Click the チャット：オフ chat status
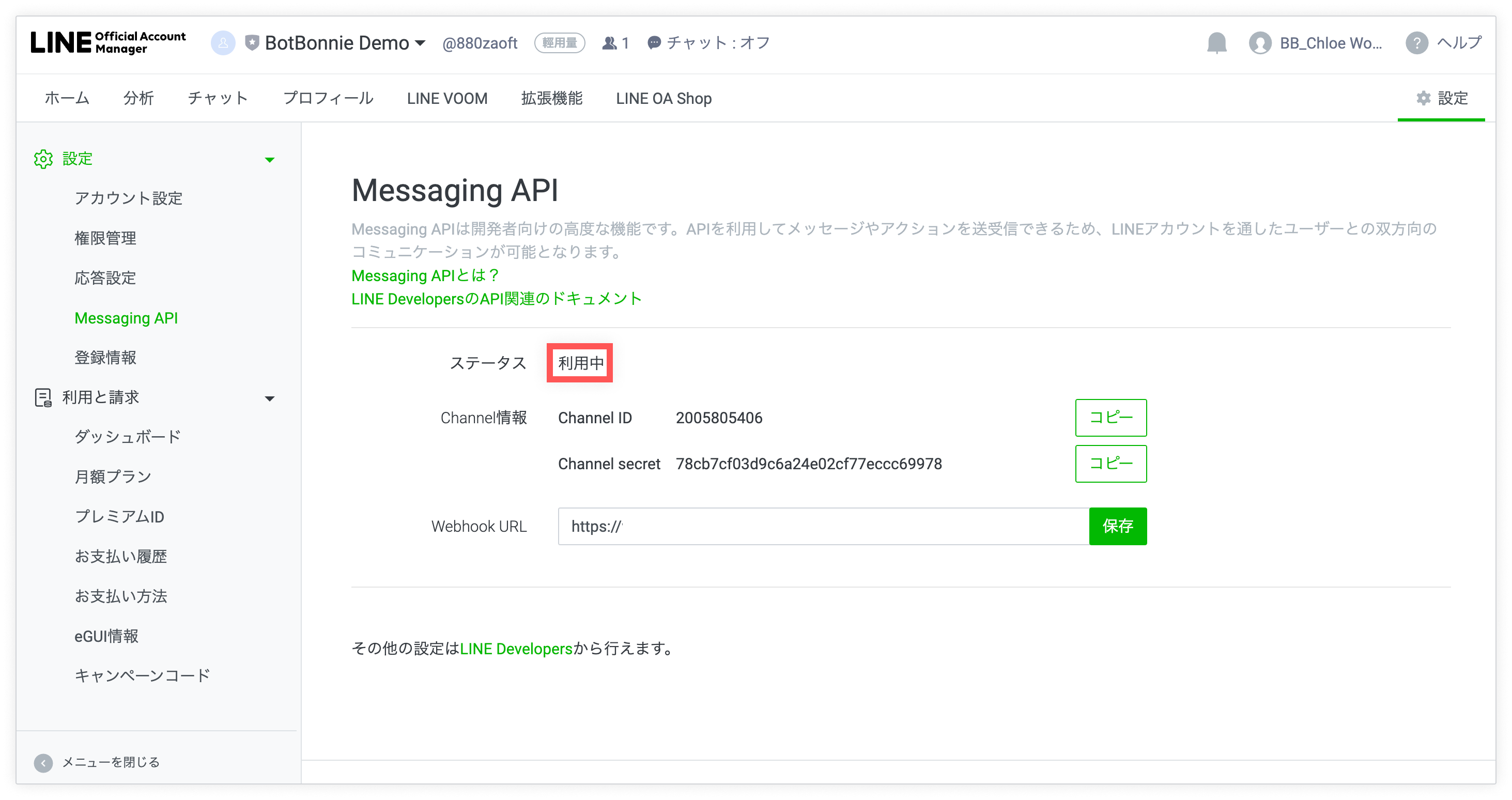 (708, 43)
